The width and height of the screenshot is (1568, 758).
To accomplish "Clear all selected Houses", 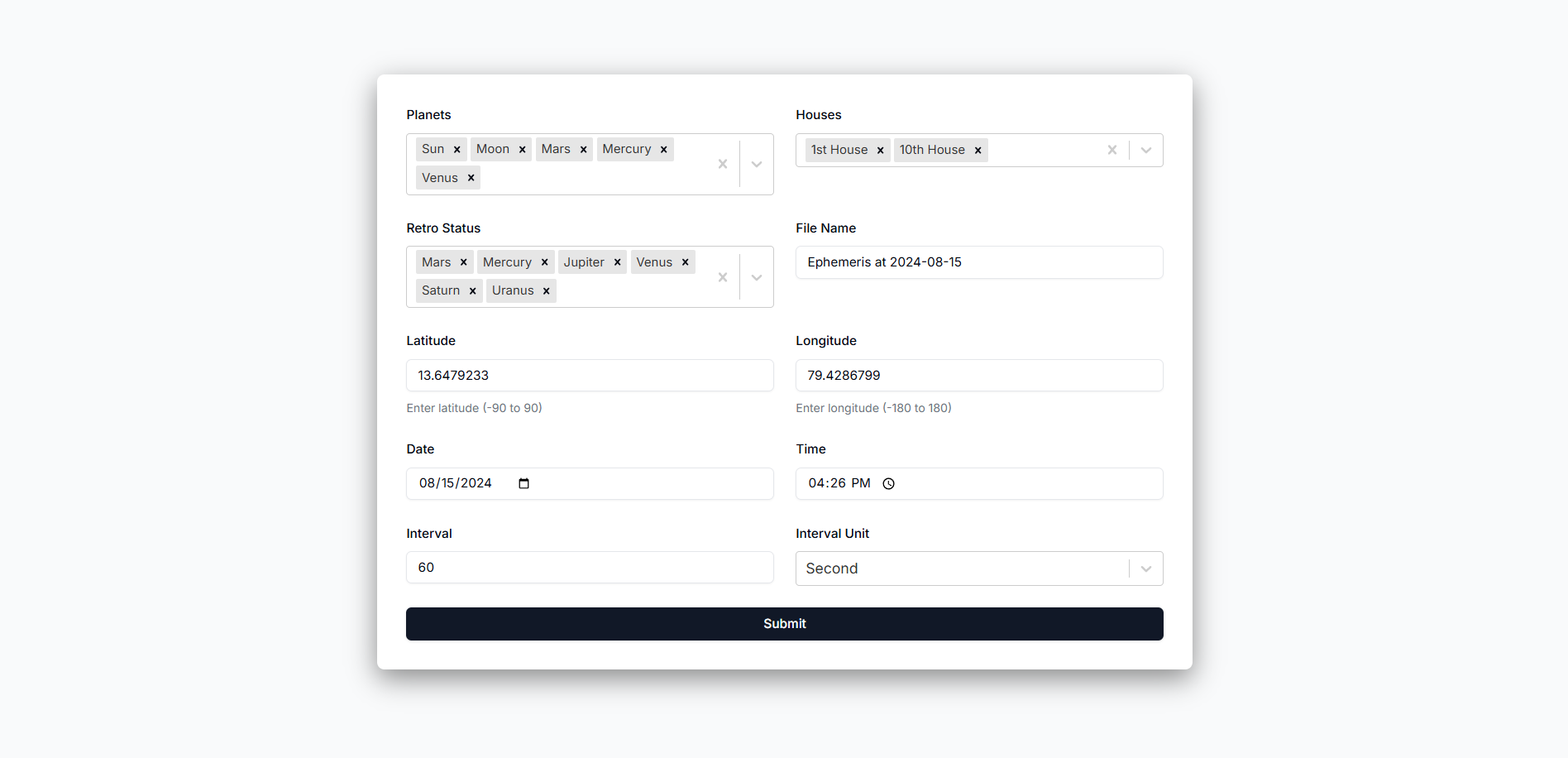I will coord(1112,150).
